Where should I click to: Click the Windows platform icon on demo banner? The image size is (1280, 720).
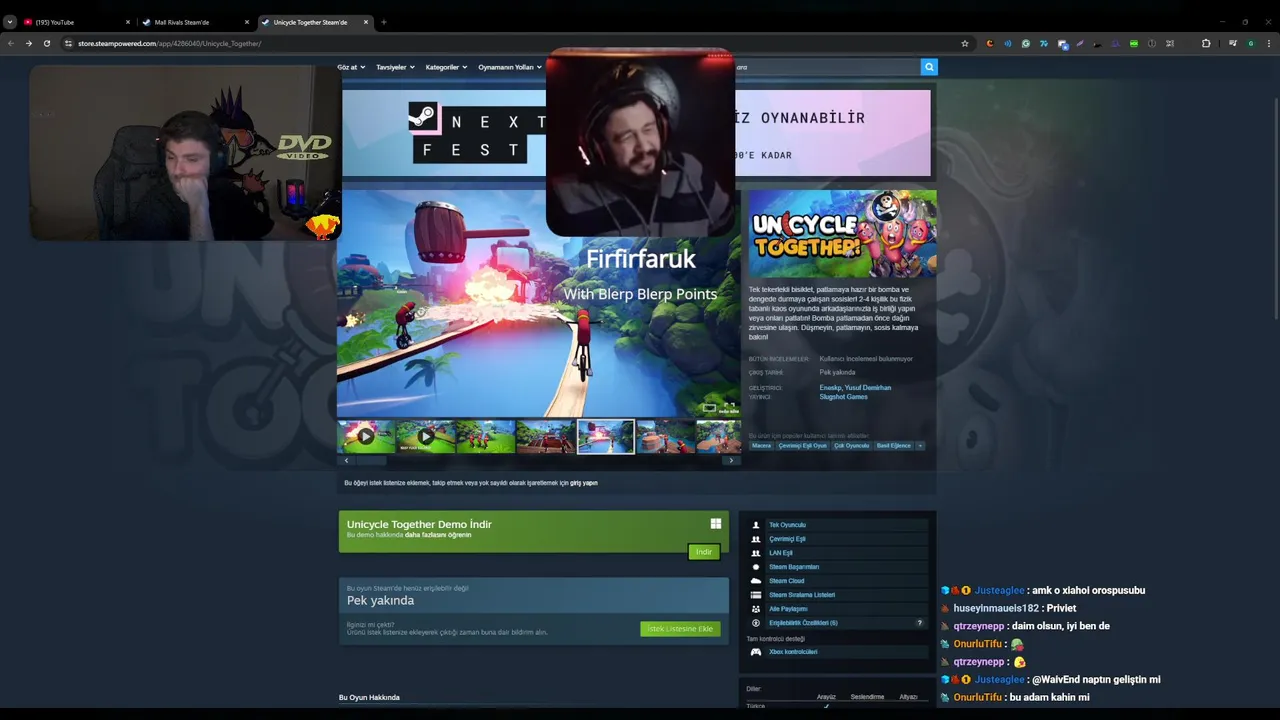coord(716,523)
